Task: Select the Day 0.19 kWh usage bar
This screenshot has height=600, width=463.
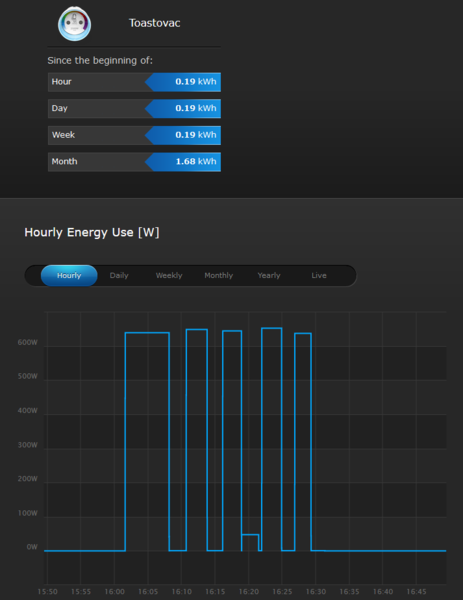Action: 134,108
